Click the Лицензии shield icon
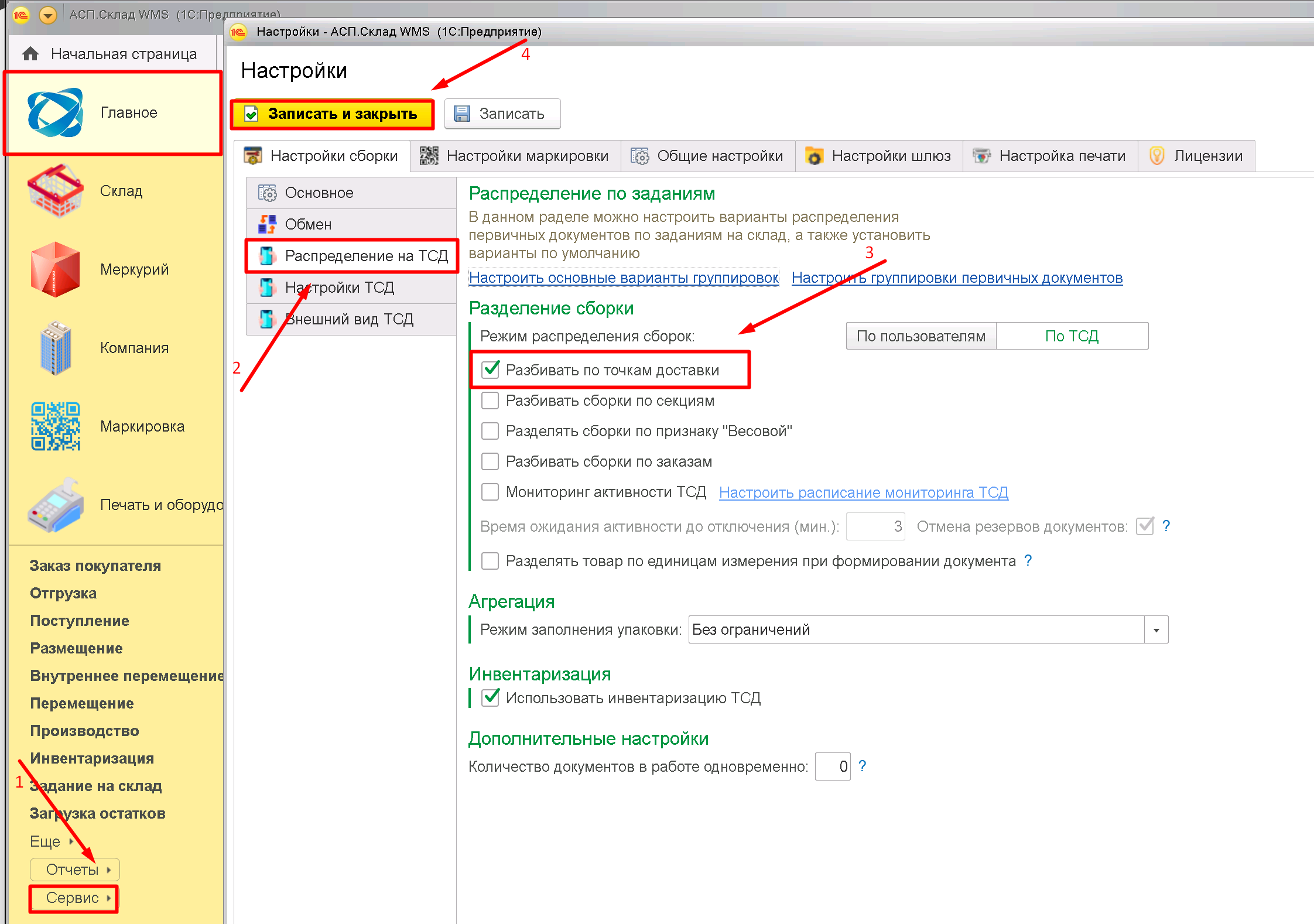 coord(1156,156)
